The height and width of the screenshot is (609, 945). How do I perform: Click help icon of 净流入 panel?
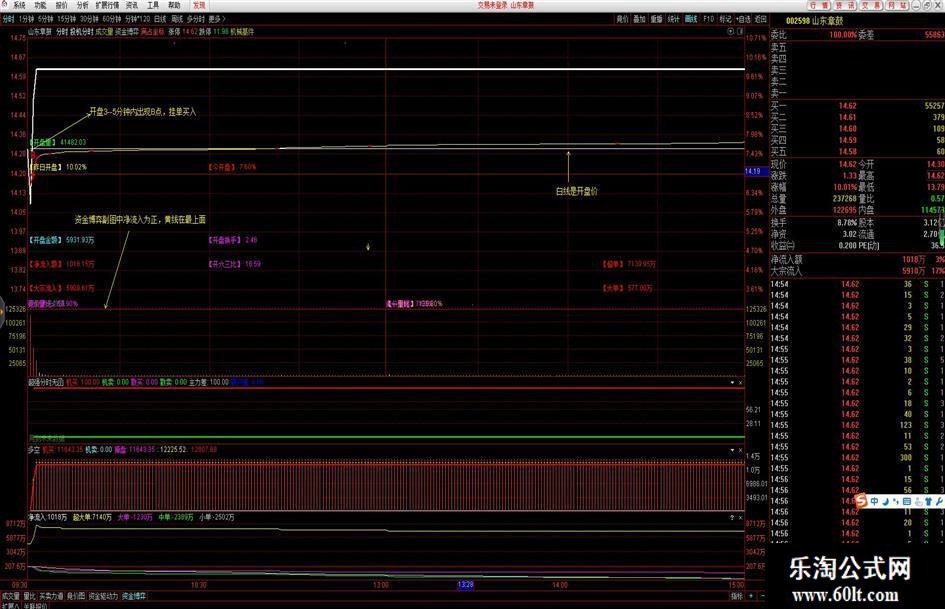[x=732, y=517]
